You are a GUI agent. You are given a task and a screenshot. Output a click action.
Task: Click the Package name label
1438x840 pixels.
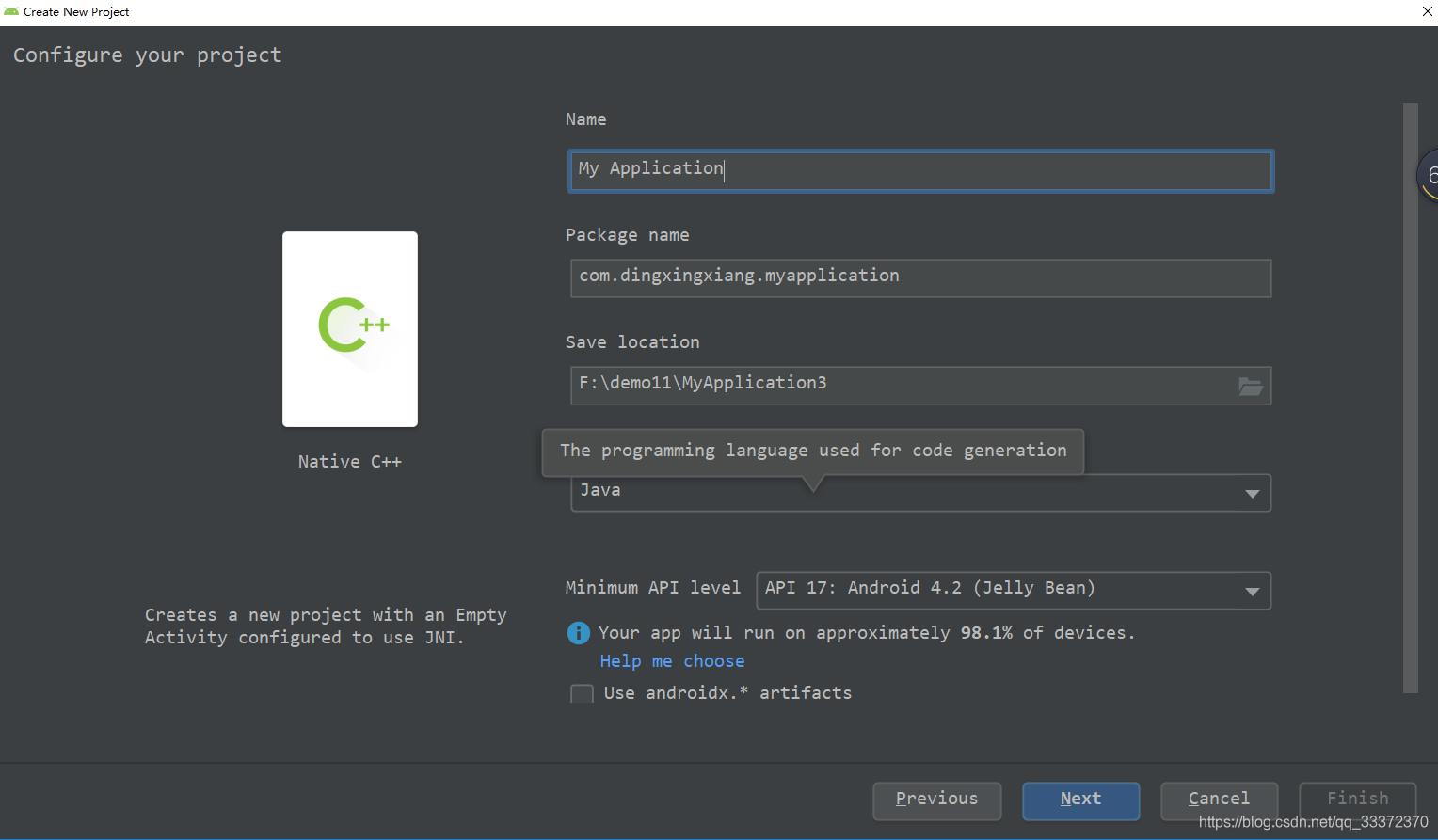tap(628, 235)
